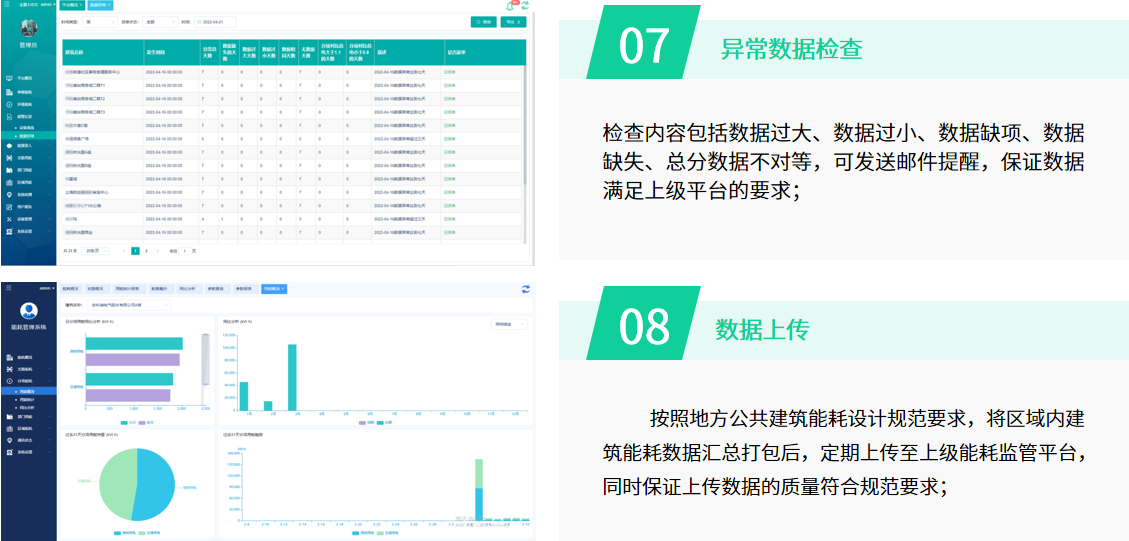Viewport: 1129px width, 541px height.
Task: Switch to the 能耗概况 tab
Action: point(70,289)
